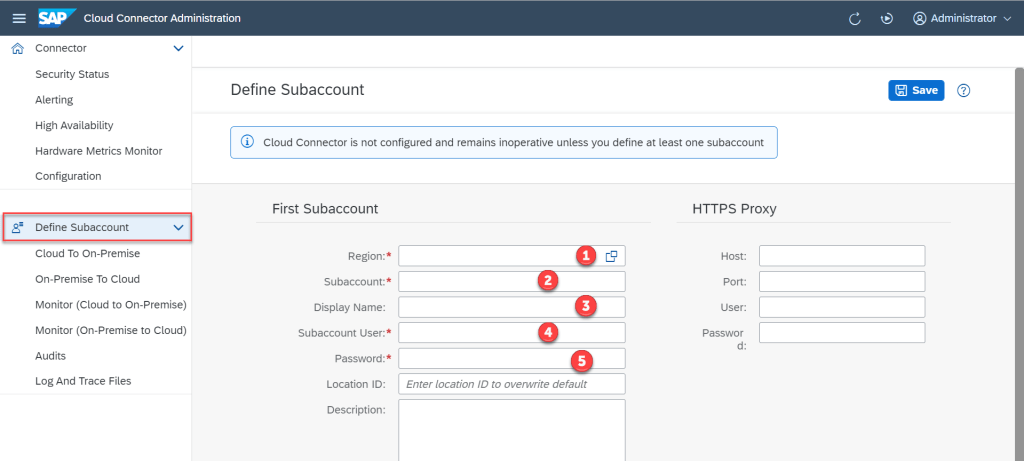
Task: Click the refresh icon in header
Action: (855, 18)
